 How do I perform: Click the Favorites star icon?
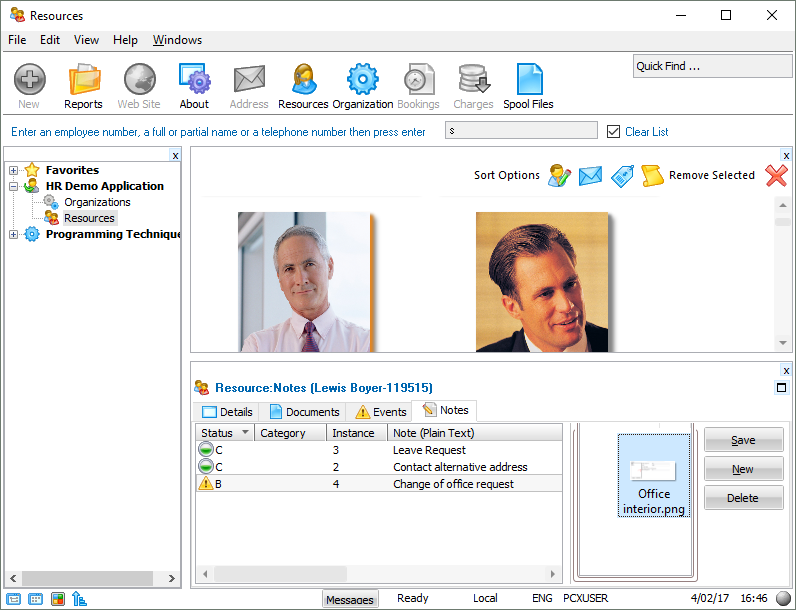pos(32,170)
